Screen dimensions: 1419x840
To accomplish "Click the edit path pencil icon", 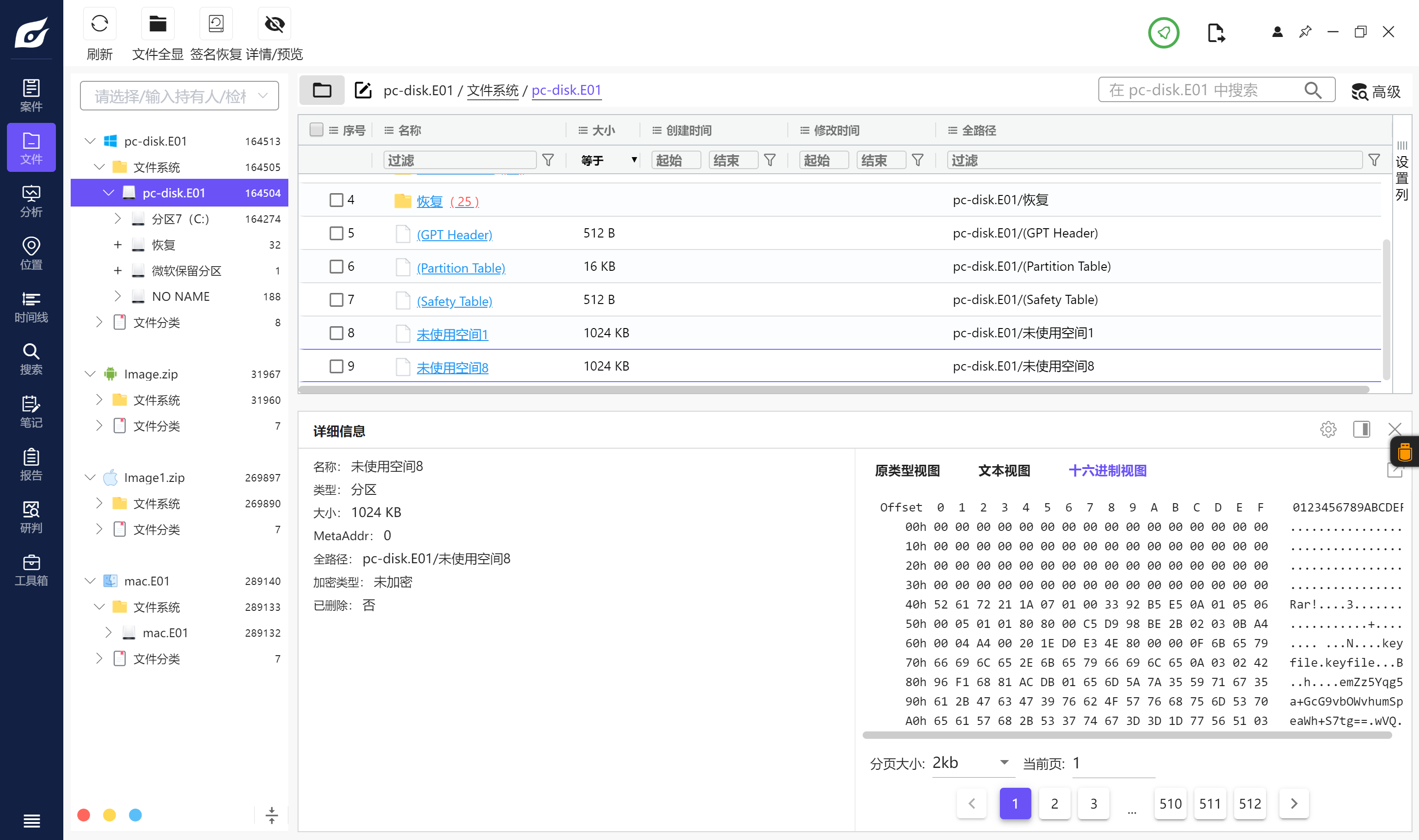I will (x=363, y=90).
